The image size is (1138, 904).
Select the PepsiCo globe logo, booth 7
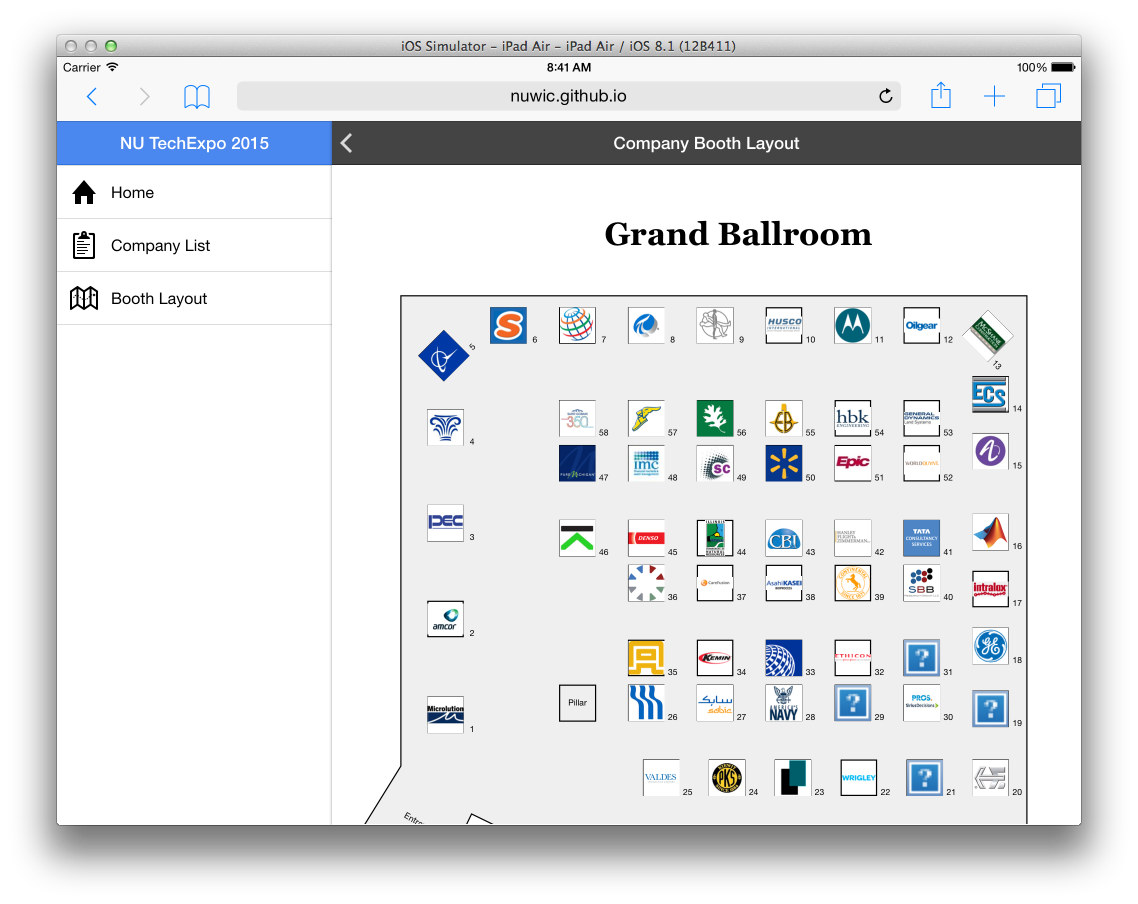[x=577, y=325]
